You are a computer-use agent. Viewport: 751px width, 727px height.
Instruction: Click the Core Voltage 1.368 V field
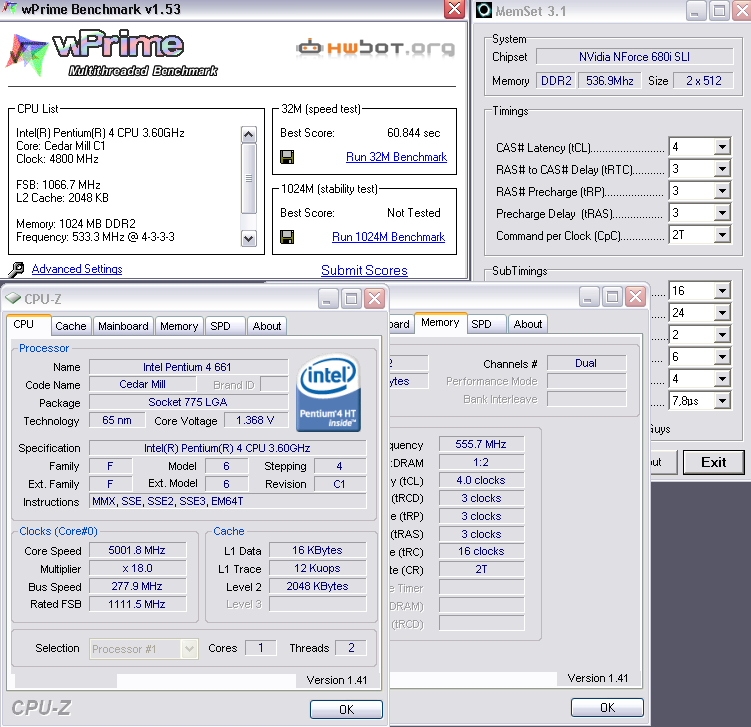point(256,420)
